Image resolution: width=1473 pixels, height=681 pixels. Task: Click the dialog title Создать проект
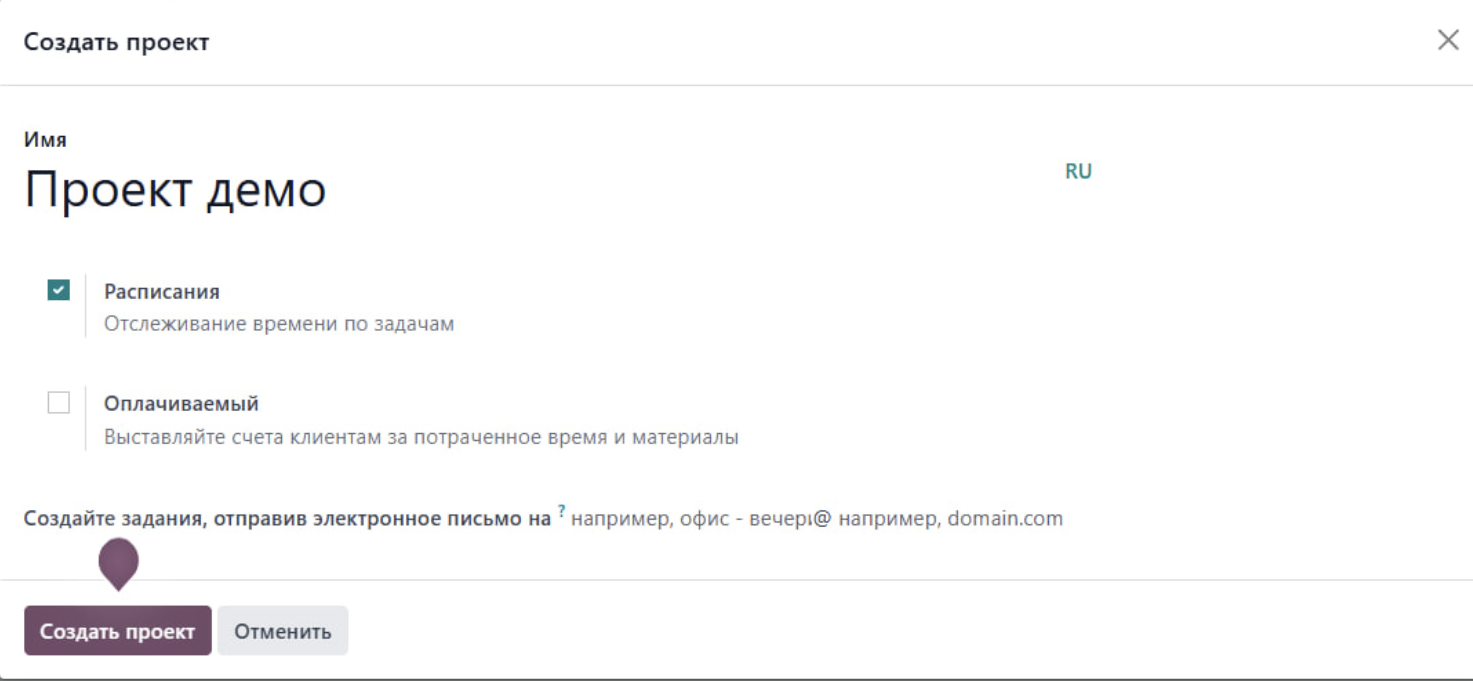tap(117, 42)
